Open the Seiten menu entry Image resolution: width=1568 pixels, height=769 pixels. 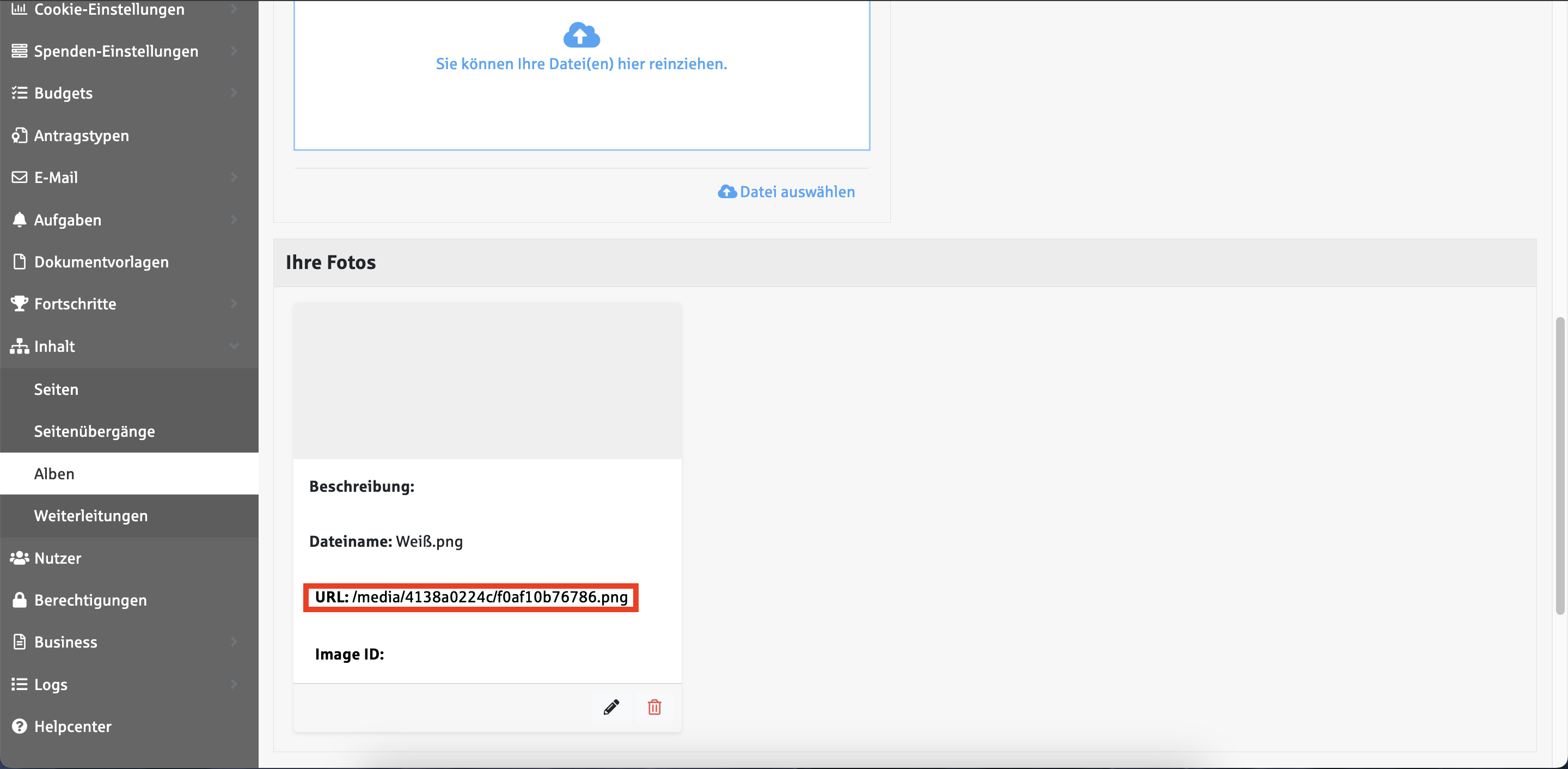56,389
